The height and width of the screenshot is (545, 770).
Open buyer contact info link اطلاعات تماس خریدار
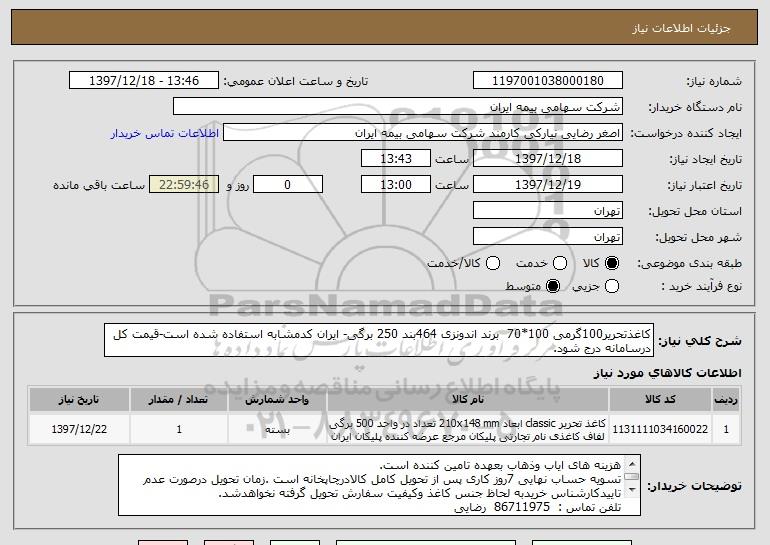pyautogui.click(x=165, y=134)
